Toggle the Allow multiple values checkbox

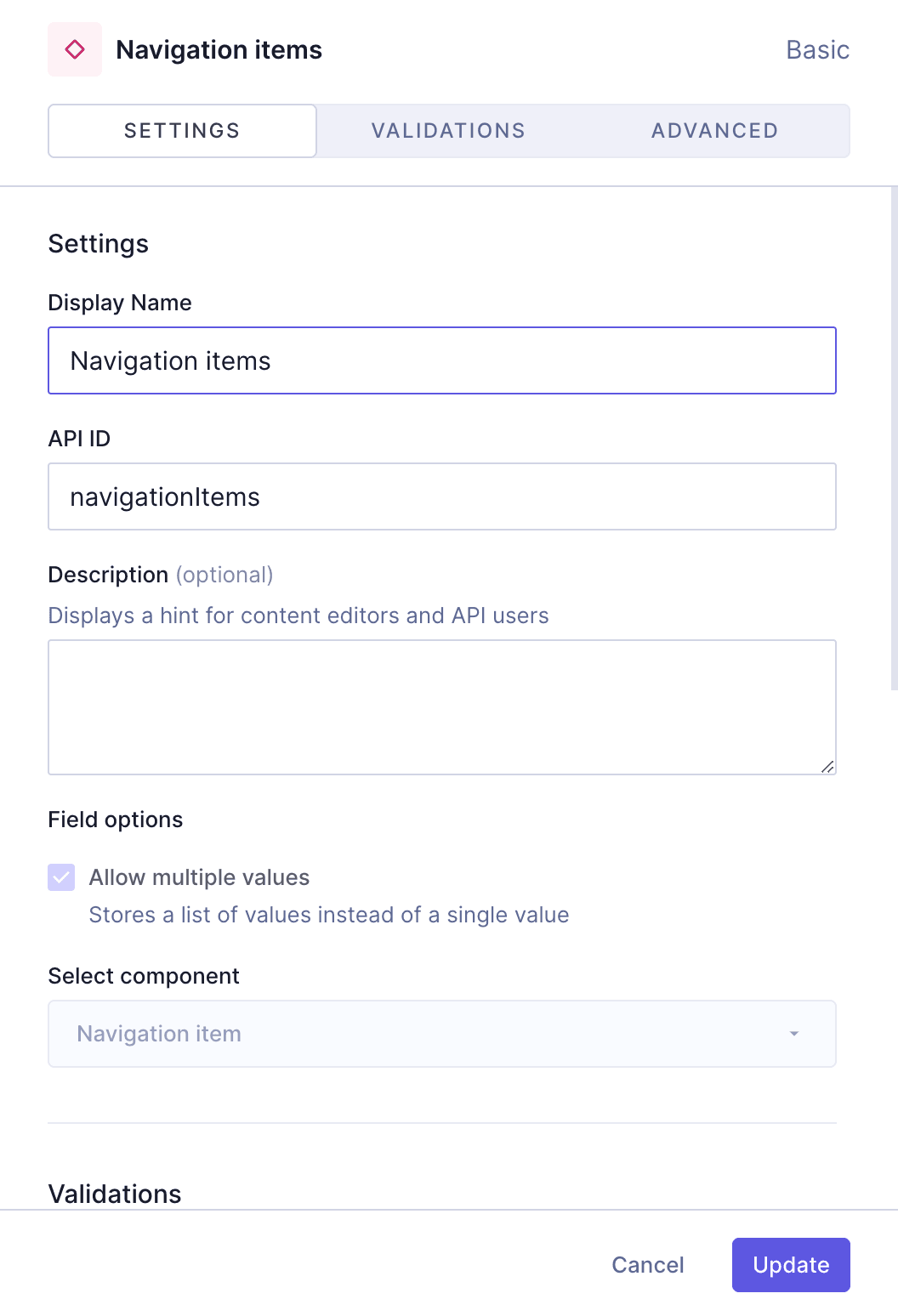click(60, 876)
